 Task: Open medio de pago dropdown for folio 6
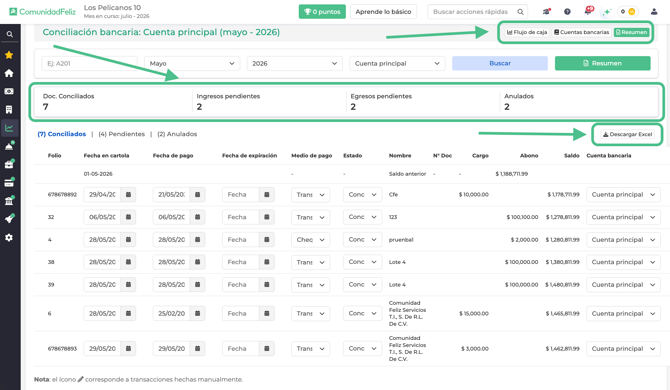click(x=311, y=313)
